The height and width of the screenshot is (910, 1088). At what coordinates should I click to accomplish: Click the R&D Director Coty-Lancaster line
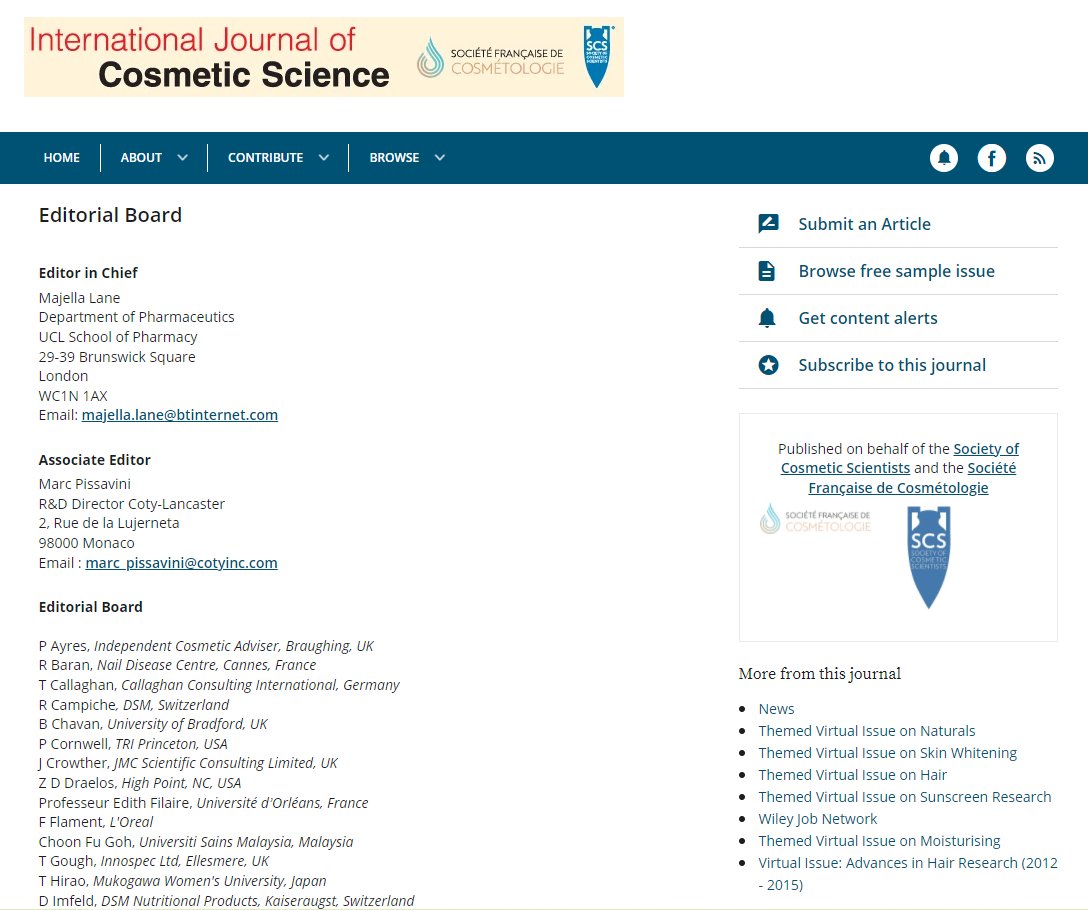click(132, 504)
